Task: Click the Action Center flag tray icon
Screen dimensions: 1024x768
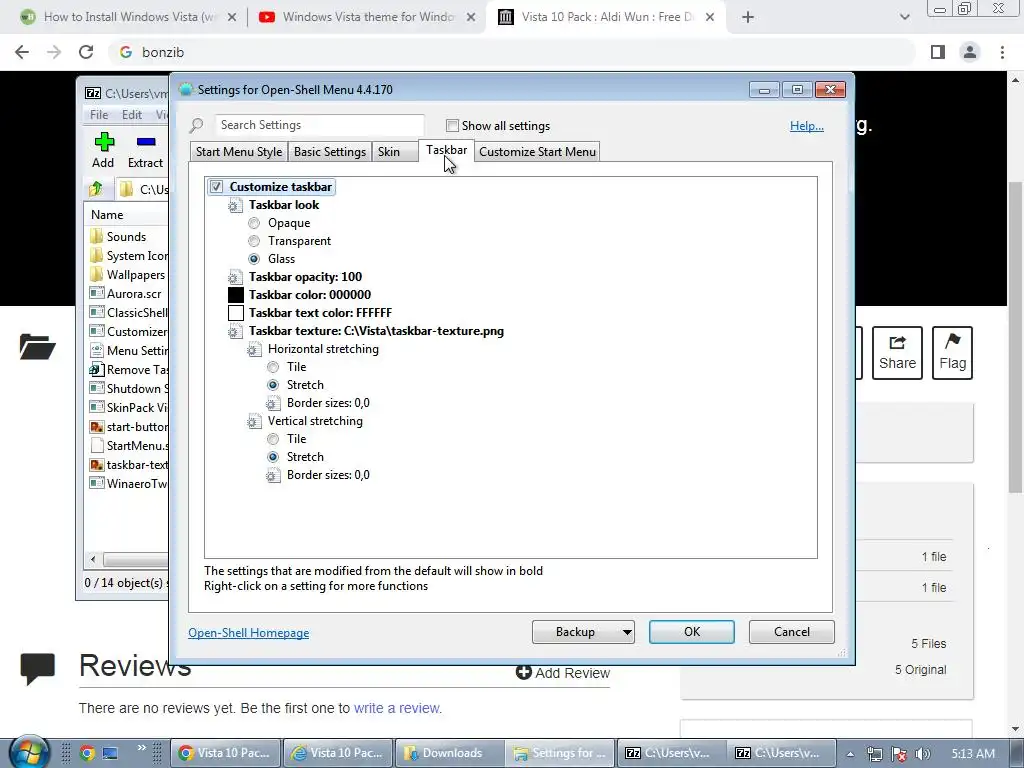Action: point(899,754)
